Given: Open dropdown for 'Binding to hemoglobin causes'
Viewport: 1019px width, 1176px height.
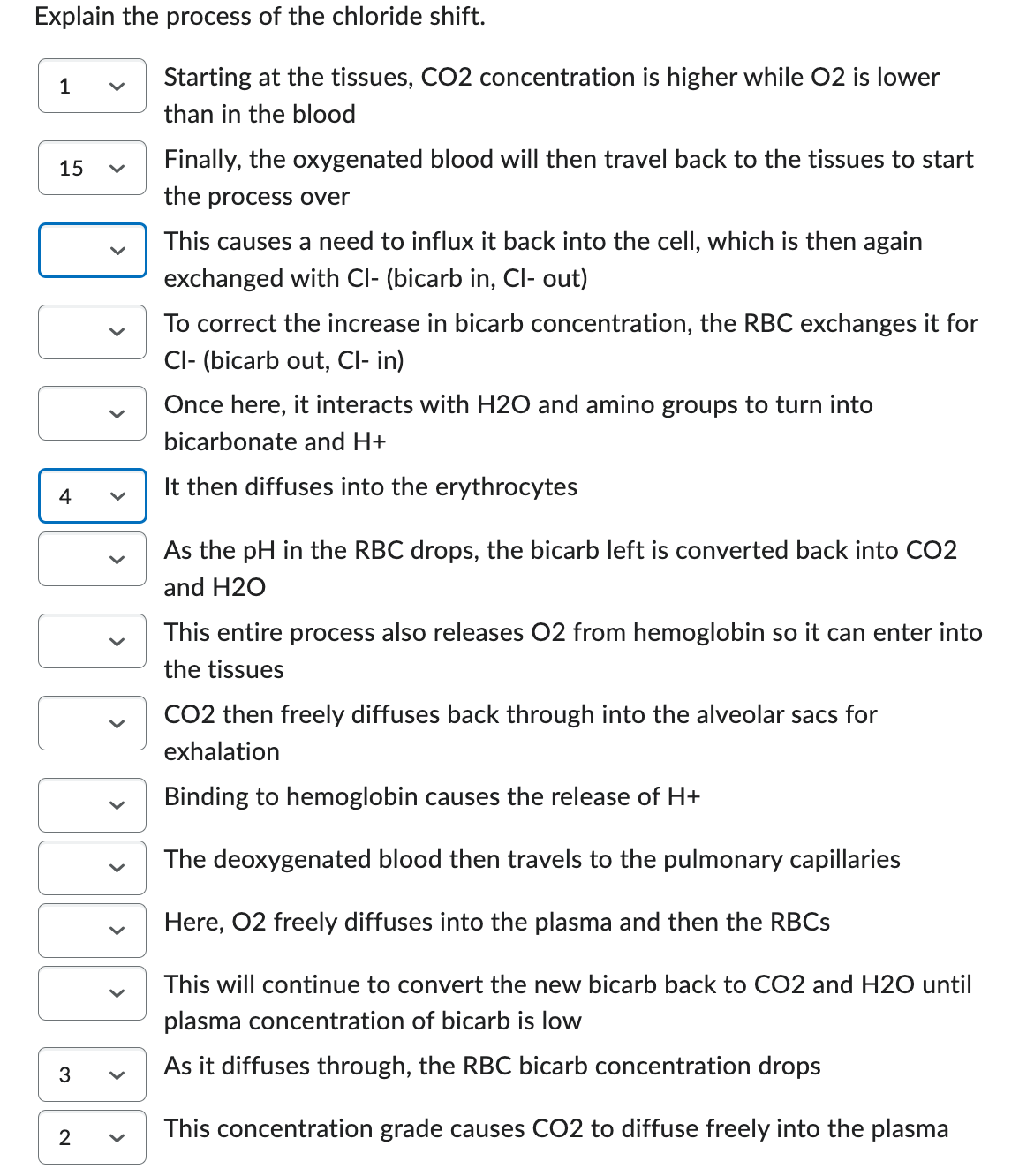Looking at the screenshot, I should 92,805.
